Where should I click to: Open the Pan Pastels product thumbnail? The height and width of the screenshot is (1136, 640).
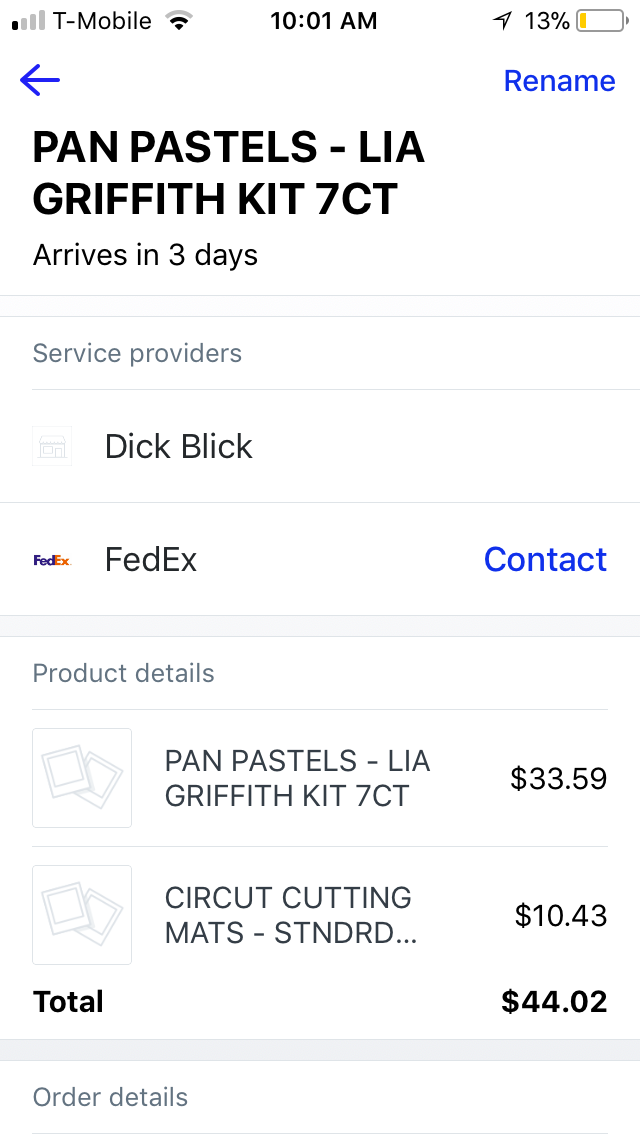tap(82, 778)
